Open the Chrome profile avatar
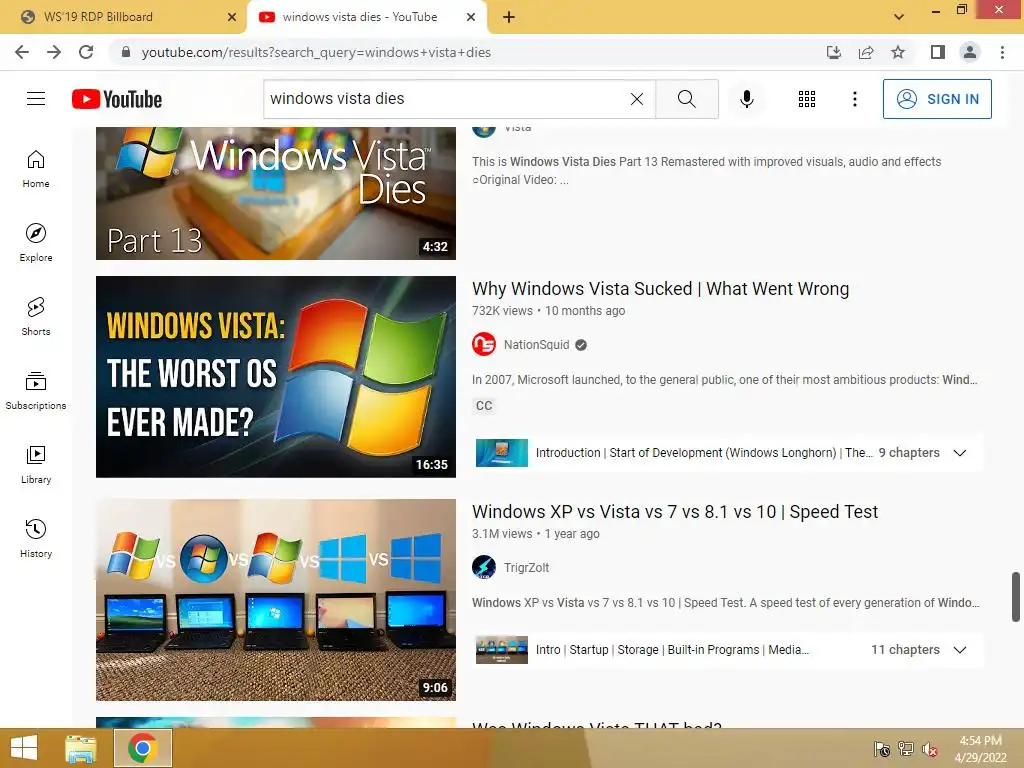 [970, 52]
